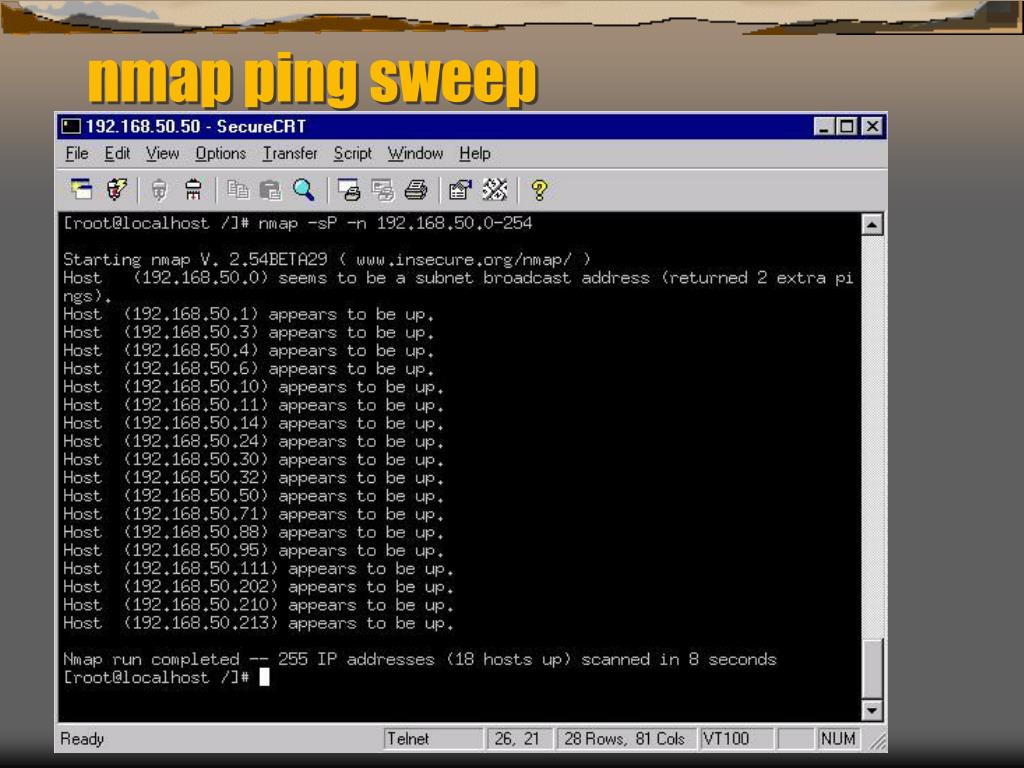
Task: Click the Connect toolbar icon
Action: [x=82, y=190]
